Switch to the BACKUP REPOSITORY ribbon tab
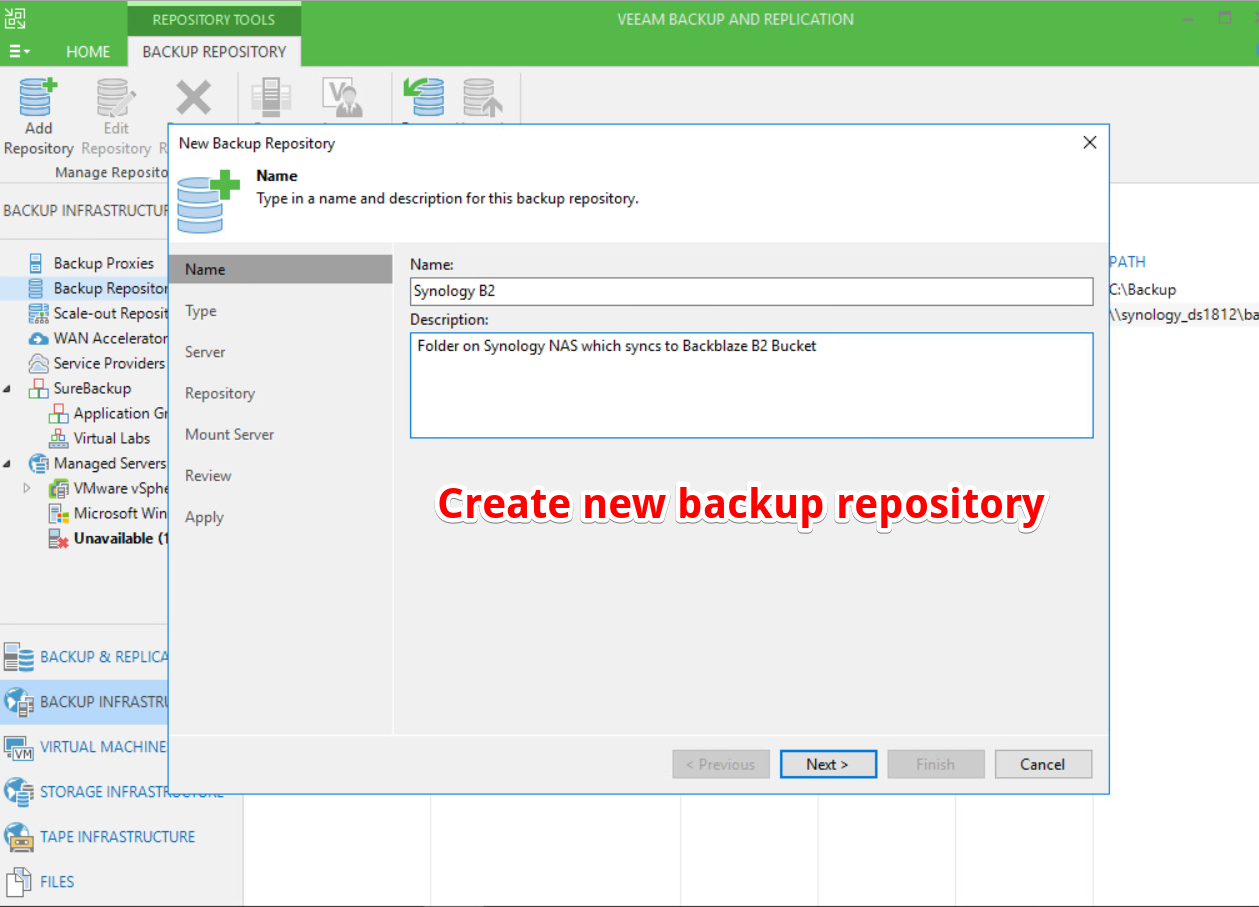This screenshot has height=907, width=1259. click(214, 52)
